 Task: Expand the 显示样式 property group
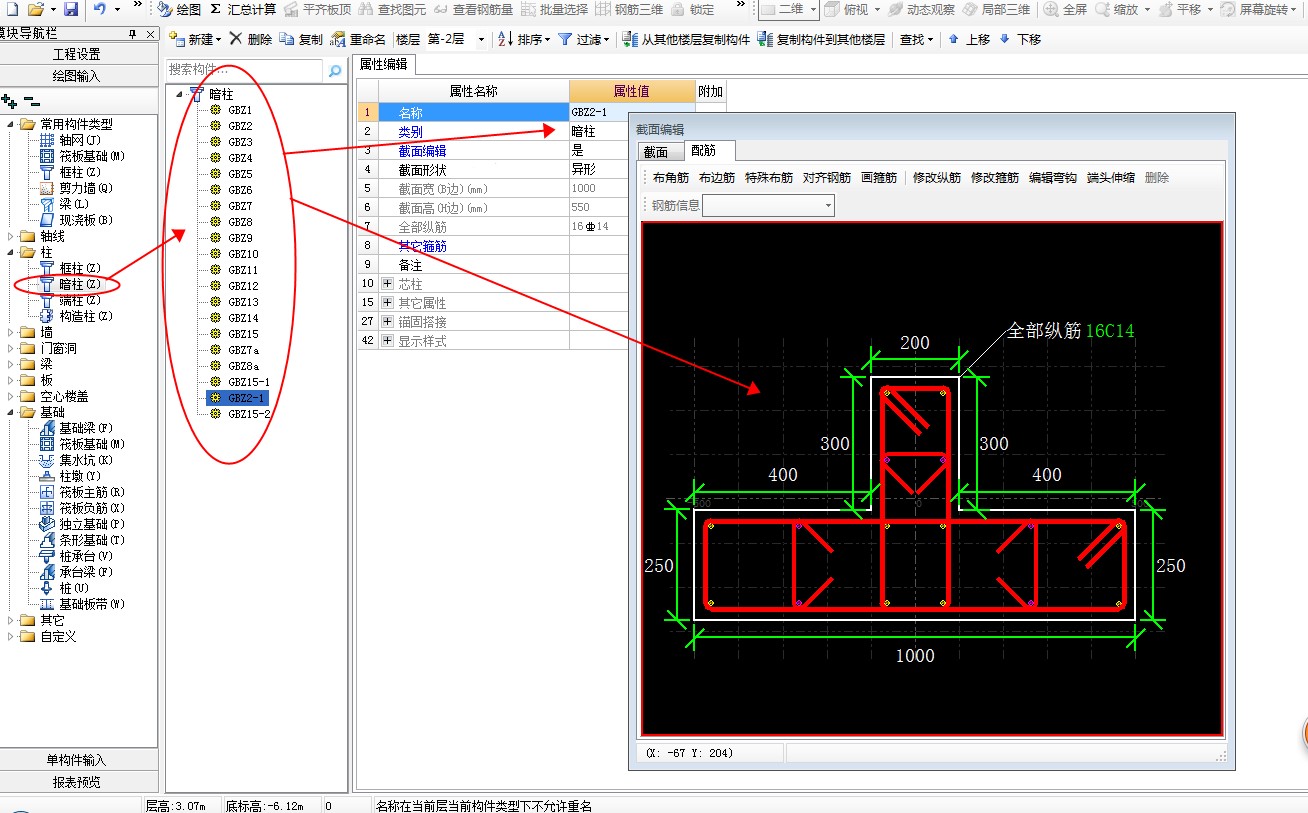click(388, 341)
